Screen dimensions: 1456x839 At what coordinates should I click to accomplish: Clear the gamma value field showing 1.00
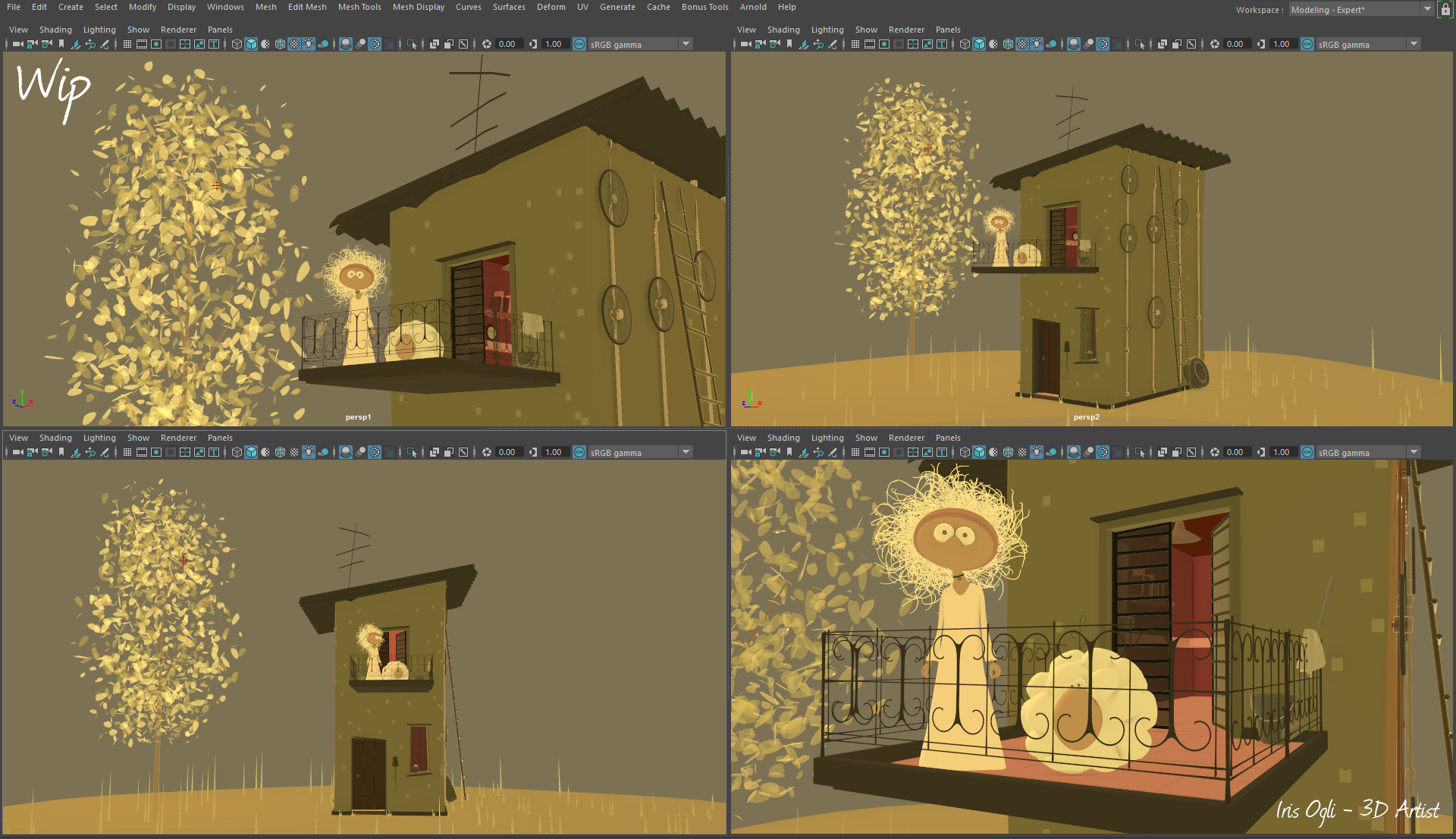coord(554,44)
